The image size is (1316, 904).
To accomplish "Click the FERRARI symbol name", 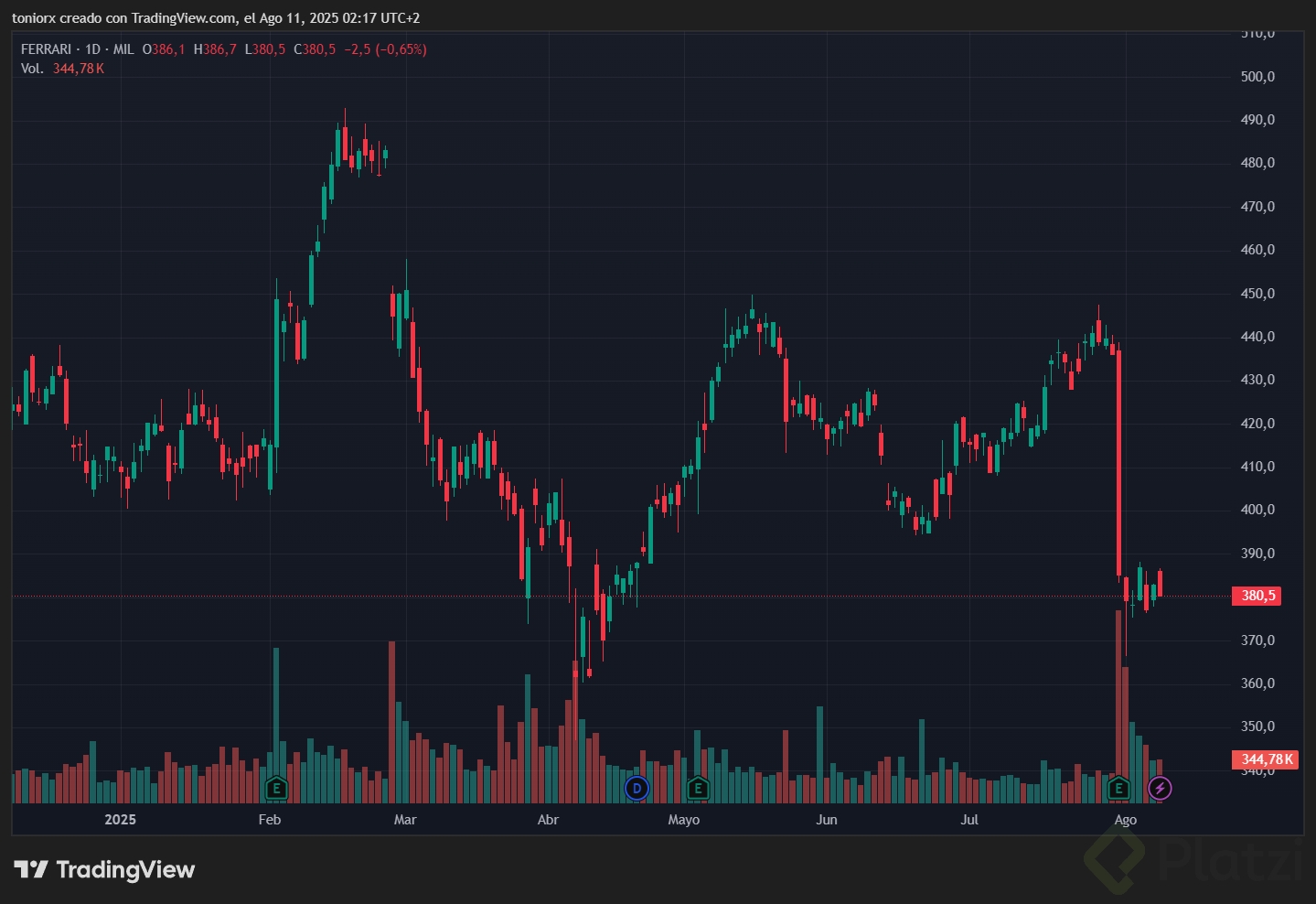I will [46, 49].
